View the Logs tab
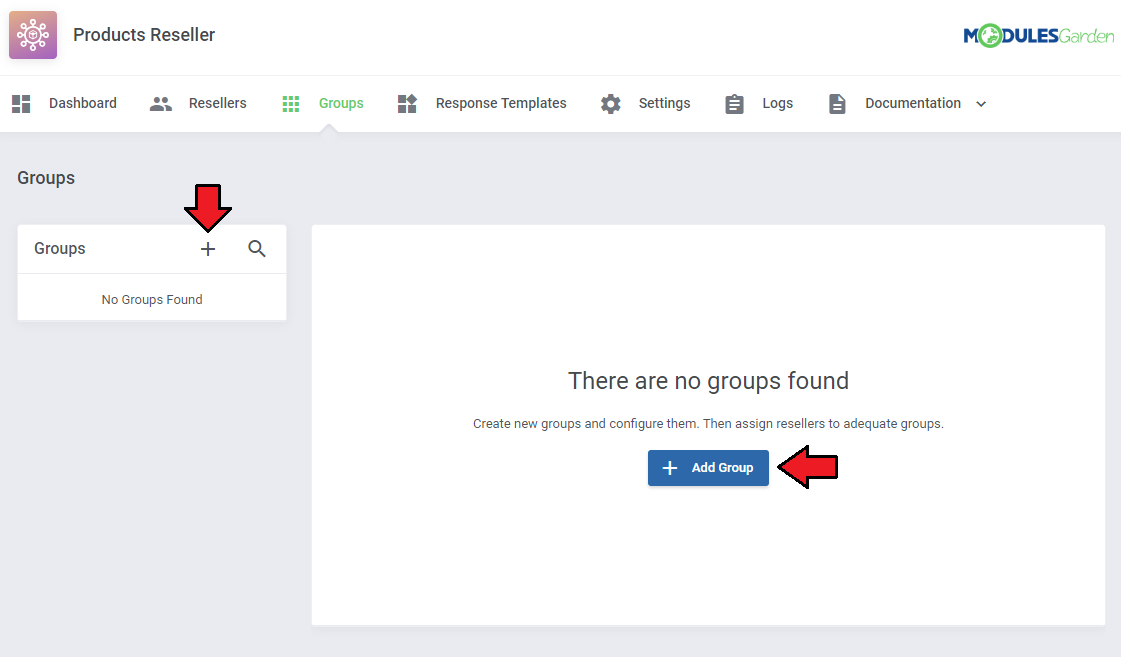 click(x=777, y=103)
